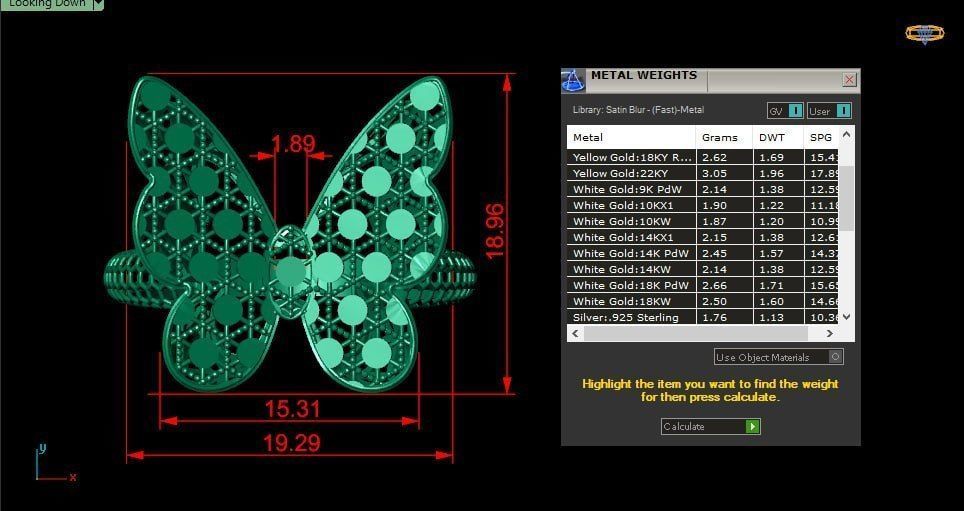
Task: Select the White Gold:10KX1 row
Action: click(x=703, y=205)
